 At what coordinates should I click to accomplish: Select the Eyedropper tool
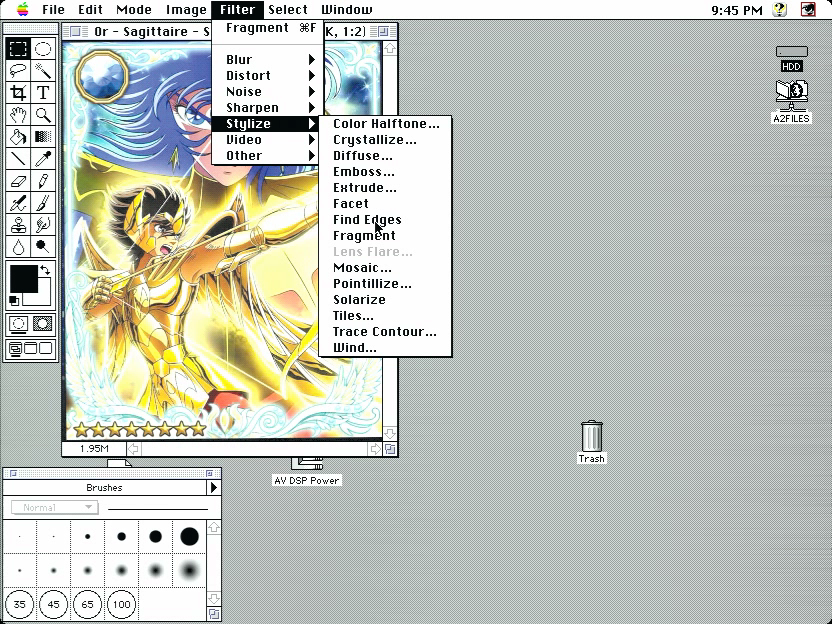pos(43,159)
